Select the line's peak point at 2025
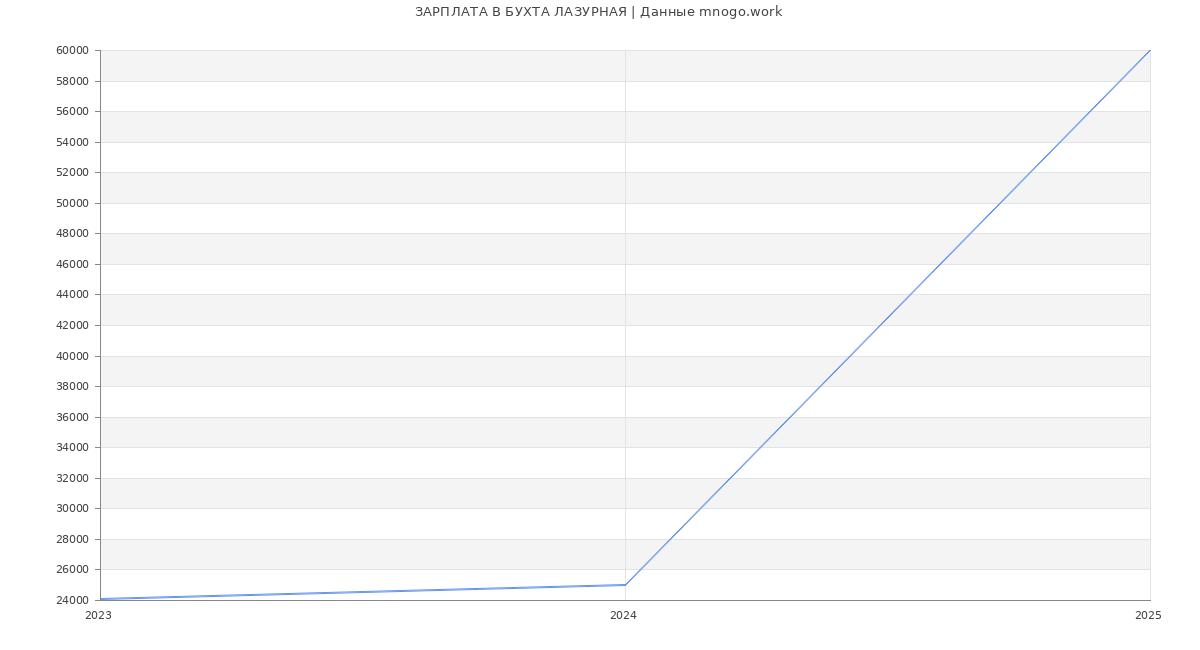Screen dimensions: 1200x650 click(1149, 51)
